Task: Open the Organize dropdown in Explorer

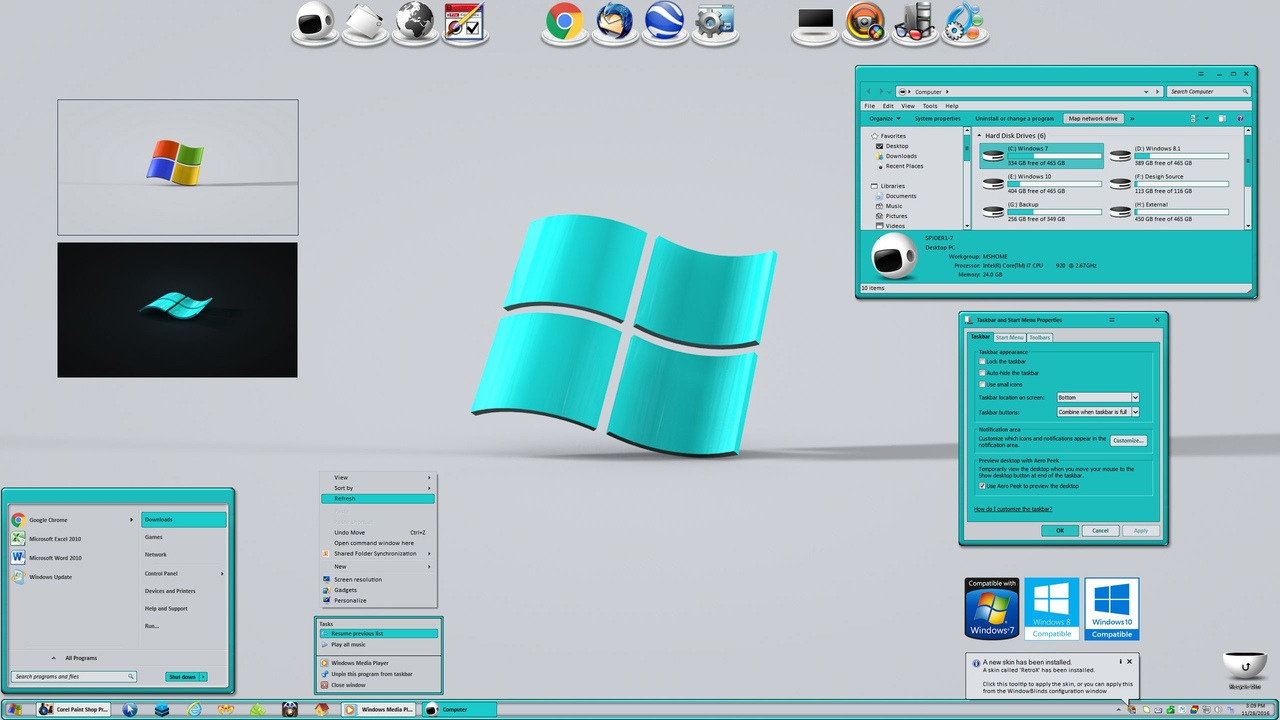Action: (884, 118)
